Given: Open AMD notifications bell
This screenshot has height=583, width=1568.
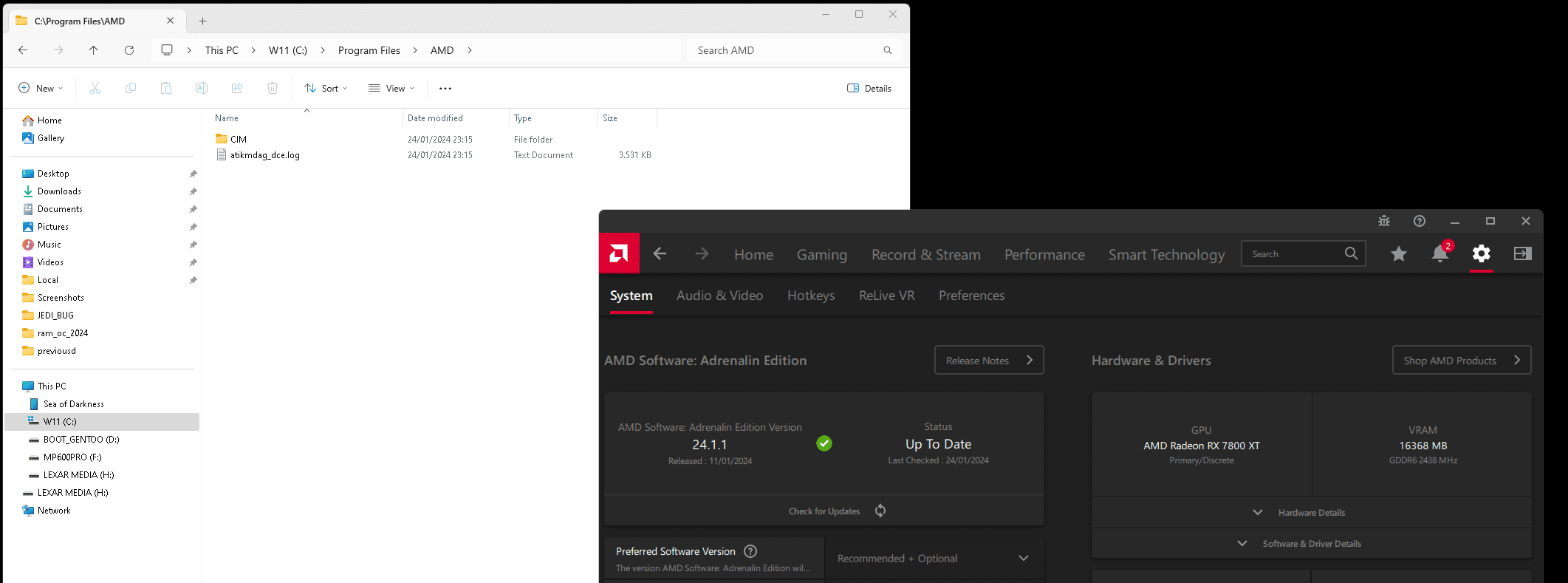Looking at the screenshot, I should [x=1440, y=253].
